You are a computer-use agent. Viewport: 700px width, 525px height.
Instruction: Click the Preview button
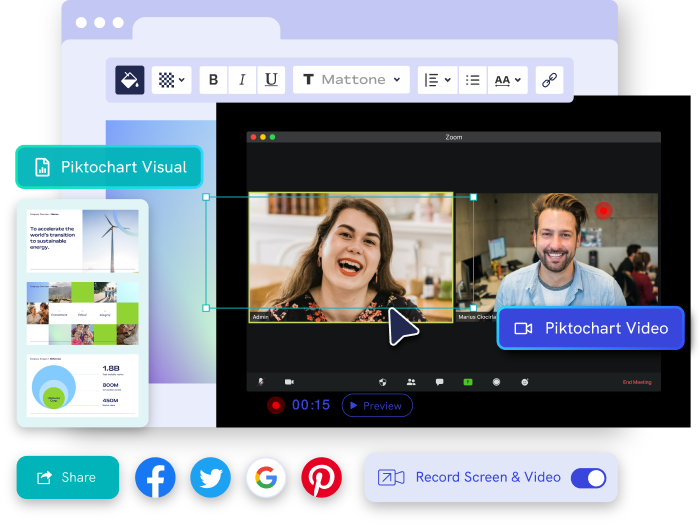[x=377, y=405]
